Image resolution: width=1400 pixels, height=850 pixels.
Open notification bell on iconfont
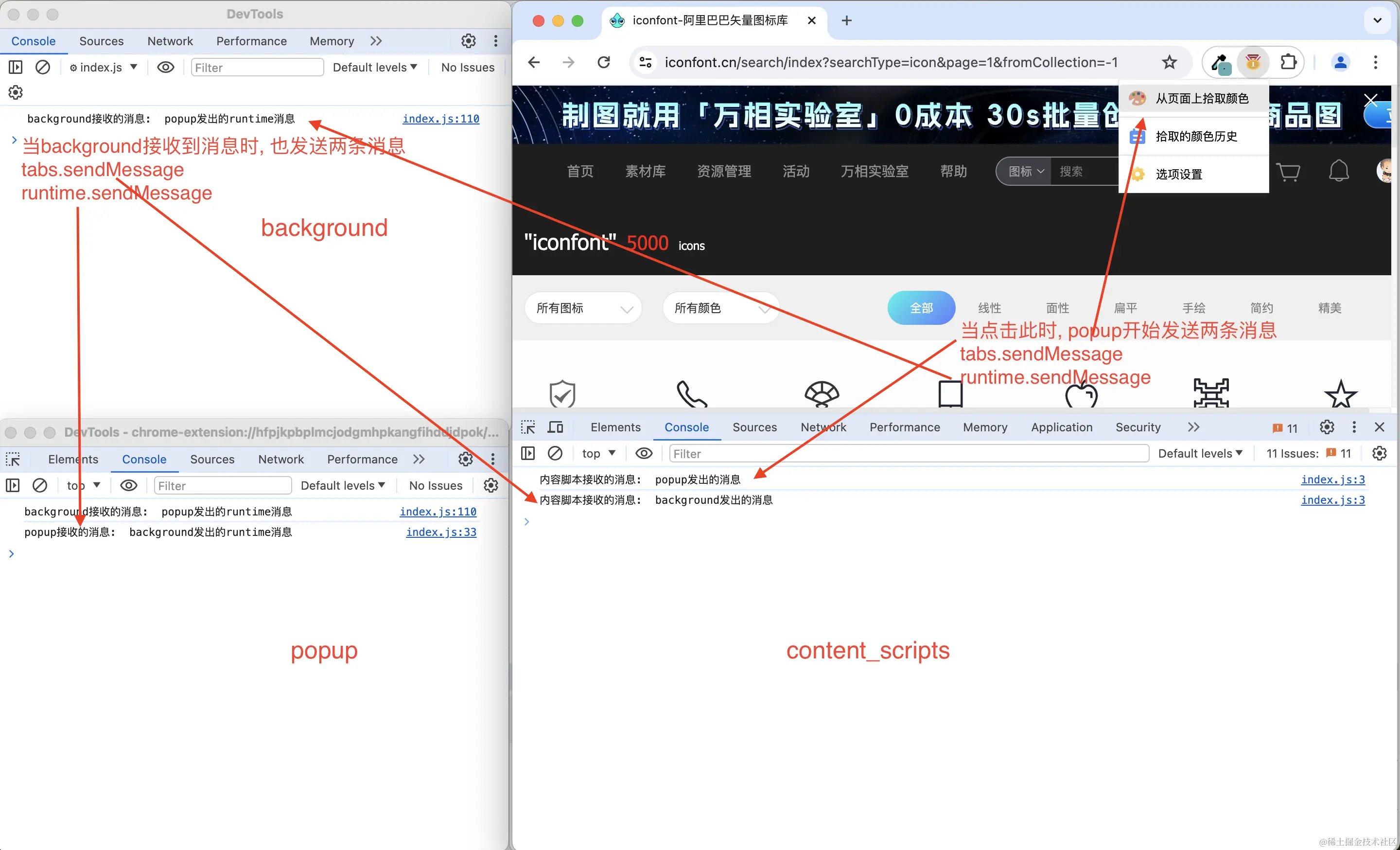tap(1339, 171)
